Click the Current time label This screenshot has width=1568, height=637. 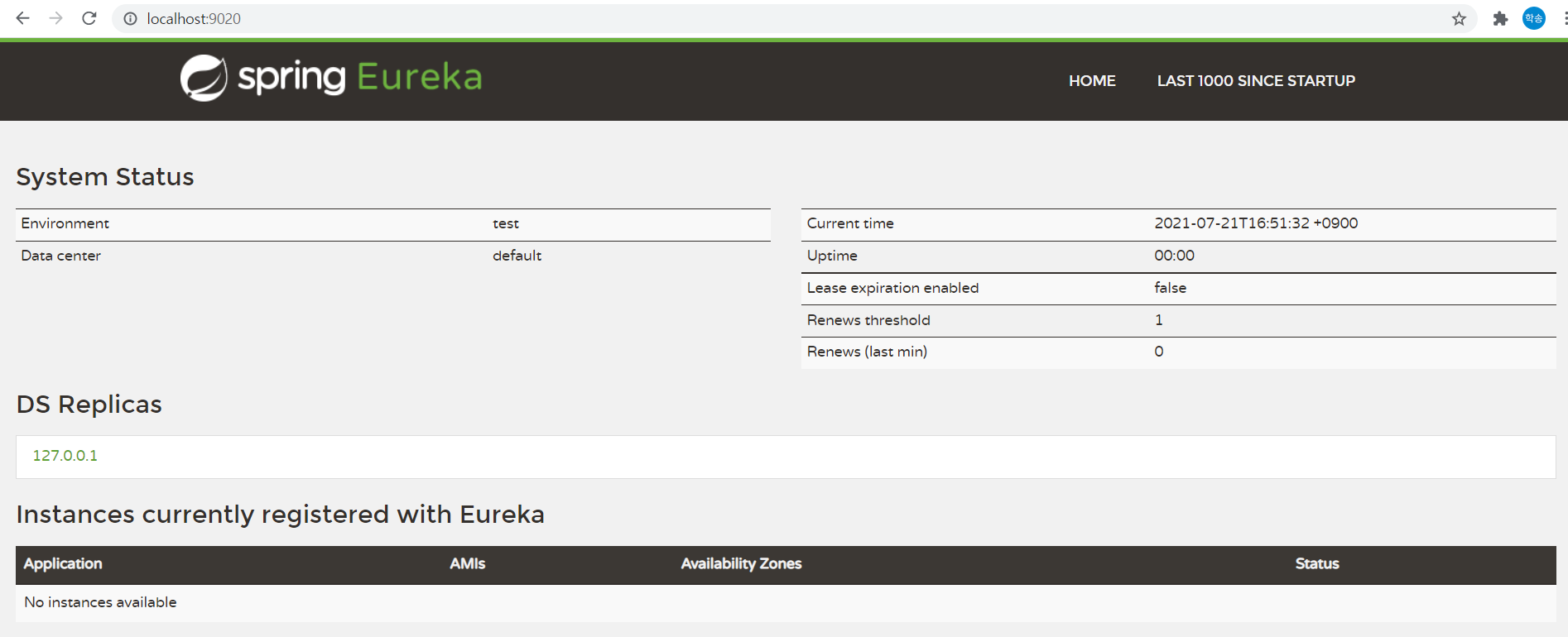pyautogui.click(x=850, y=223)
